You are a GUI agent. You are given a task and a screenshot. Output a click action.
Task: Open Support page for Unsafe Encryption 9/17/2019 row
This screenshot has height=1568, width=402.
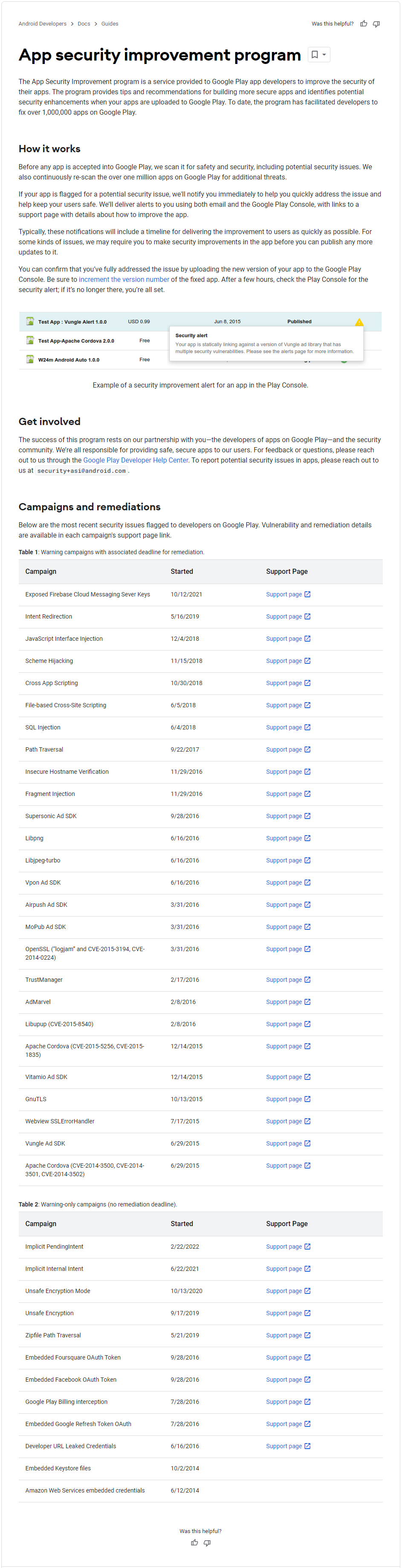tap(288, 1313)
